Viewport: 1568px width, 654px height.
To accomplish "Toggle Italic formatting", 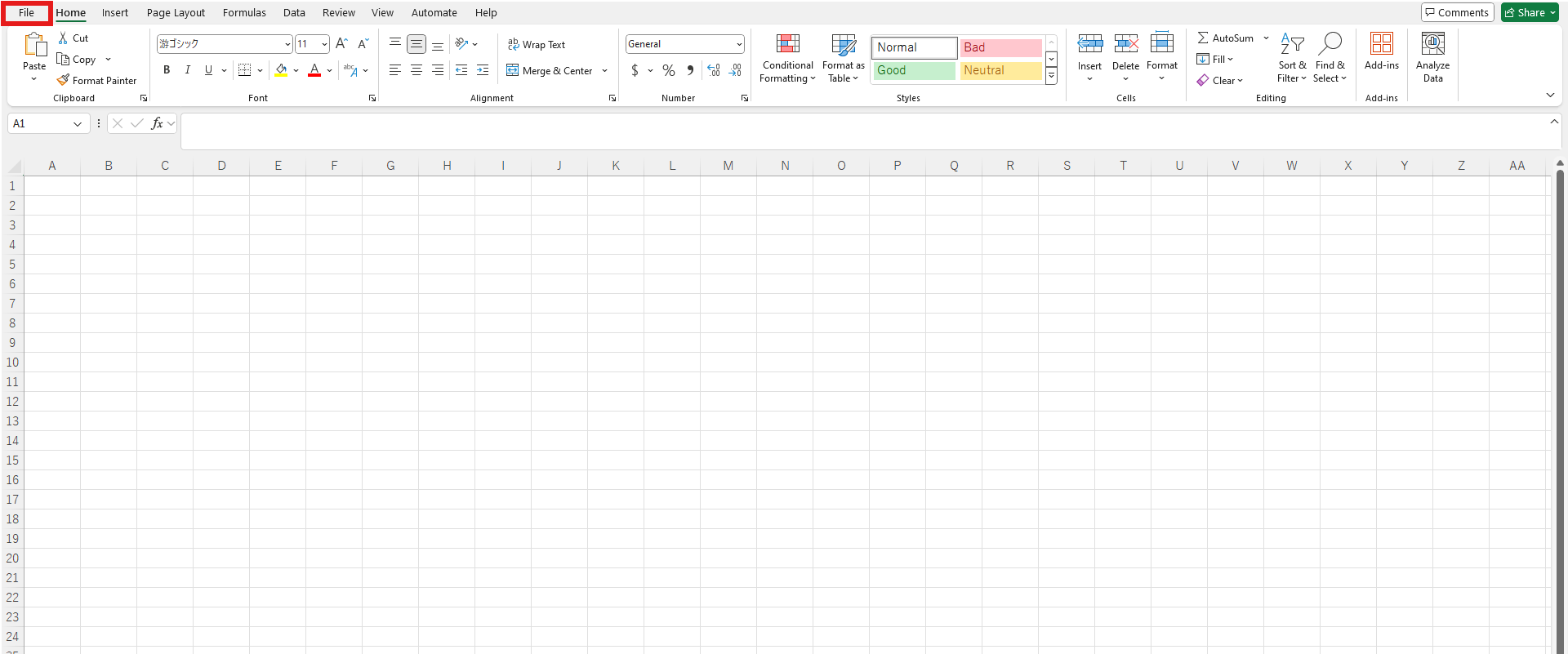I will click(x=188, y=70).
